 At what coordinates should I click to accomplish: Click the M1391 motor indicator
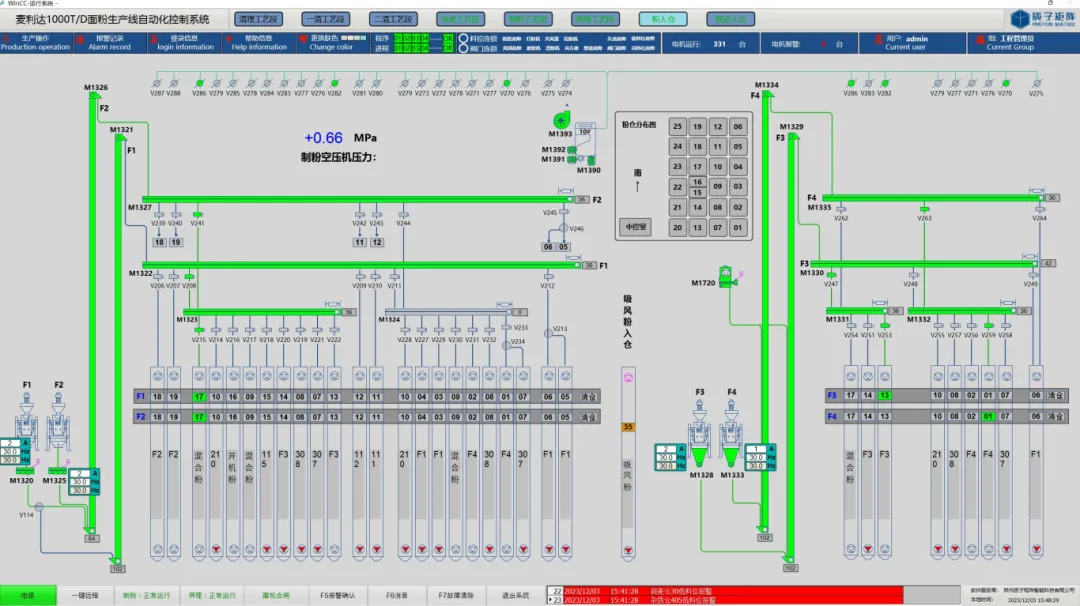coord(572,159)
